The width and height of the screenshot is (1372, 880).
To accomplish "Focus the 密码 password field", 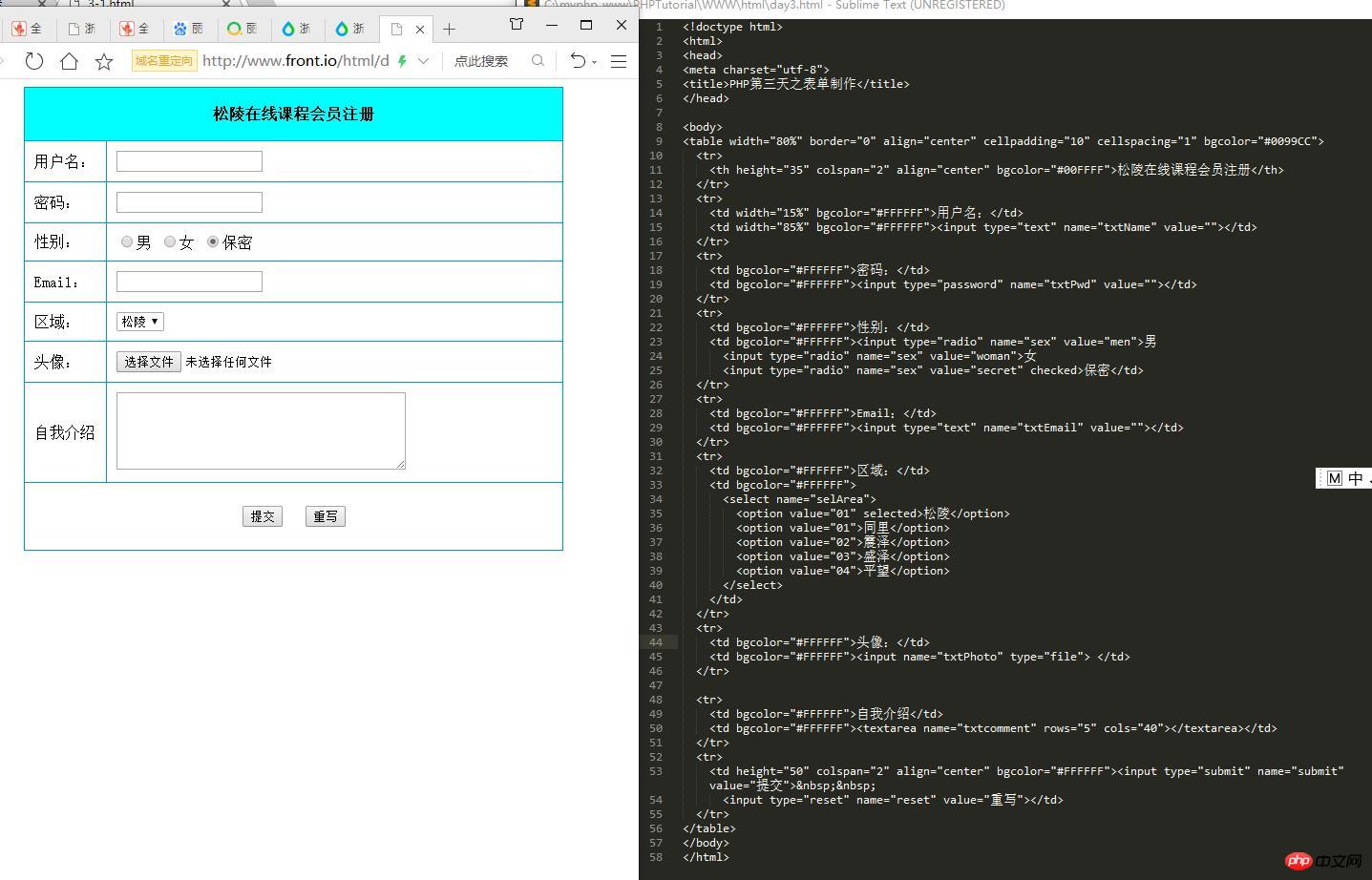I will click(x=189, y=202).
